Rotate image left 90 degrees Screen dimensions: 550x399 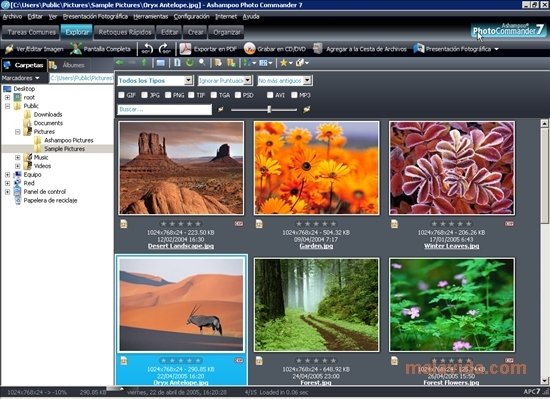coord(147,49)
